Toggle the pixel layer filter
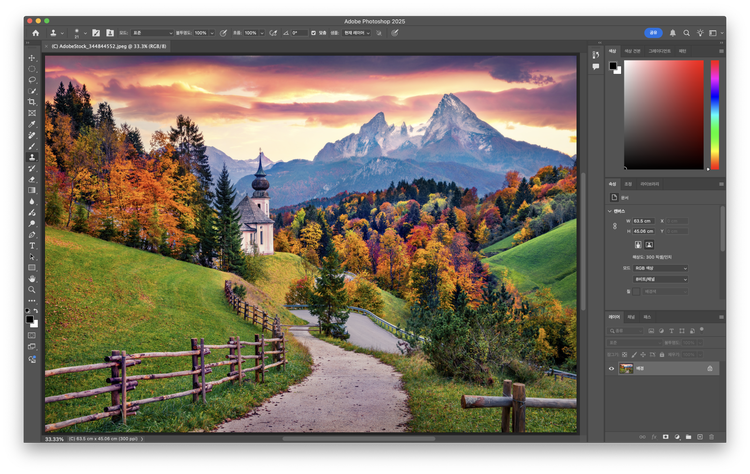This screenshot has width=750, height=474. [x=651, y=331]
